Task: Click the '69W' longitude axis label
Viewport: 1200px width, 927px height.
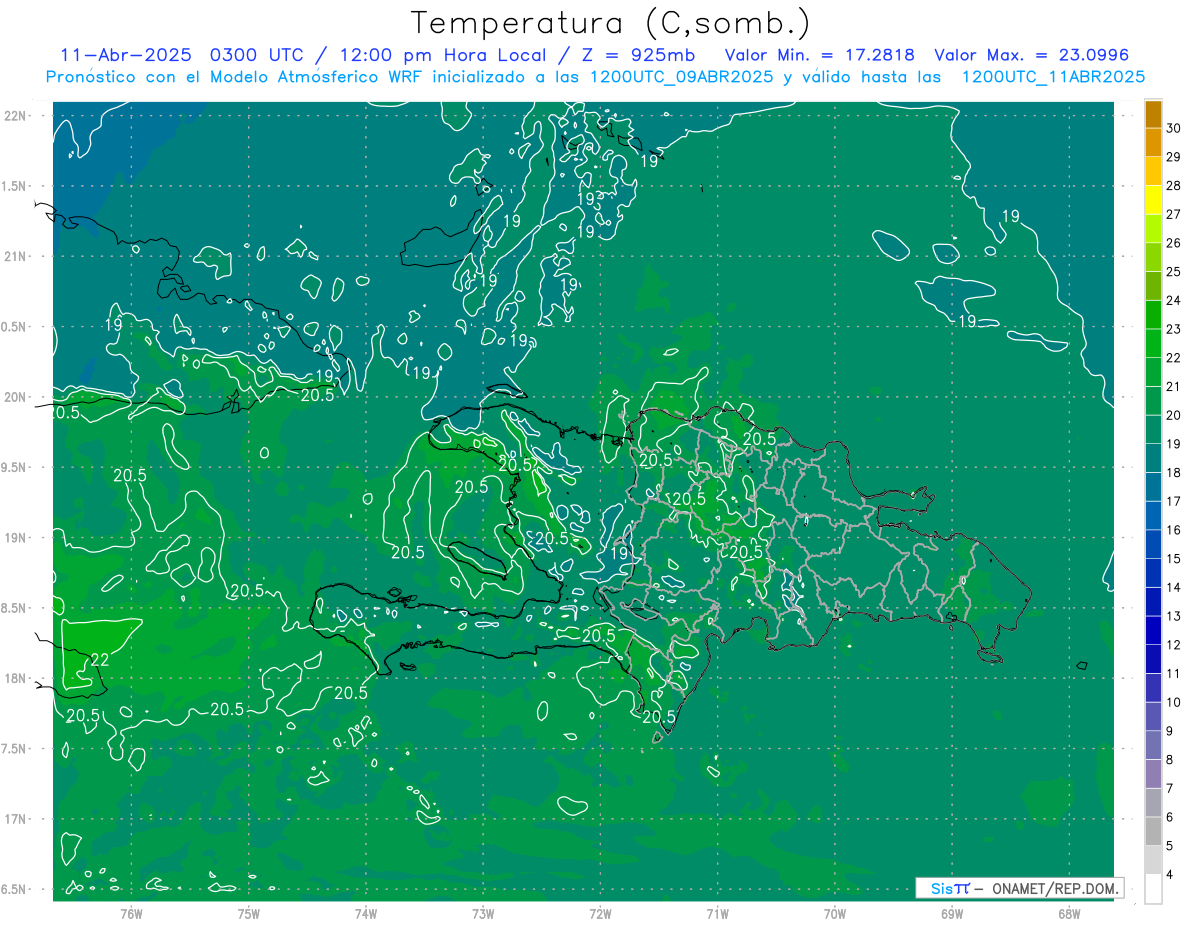Action: (952, 913)
